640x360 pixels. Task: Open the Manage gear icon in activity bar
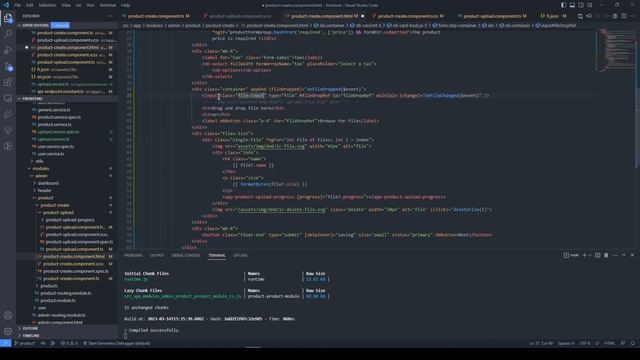(x=8, y=331)
